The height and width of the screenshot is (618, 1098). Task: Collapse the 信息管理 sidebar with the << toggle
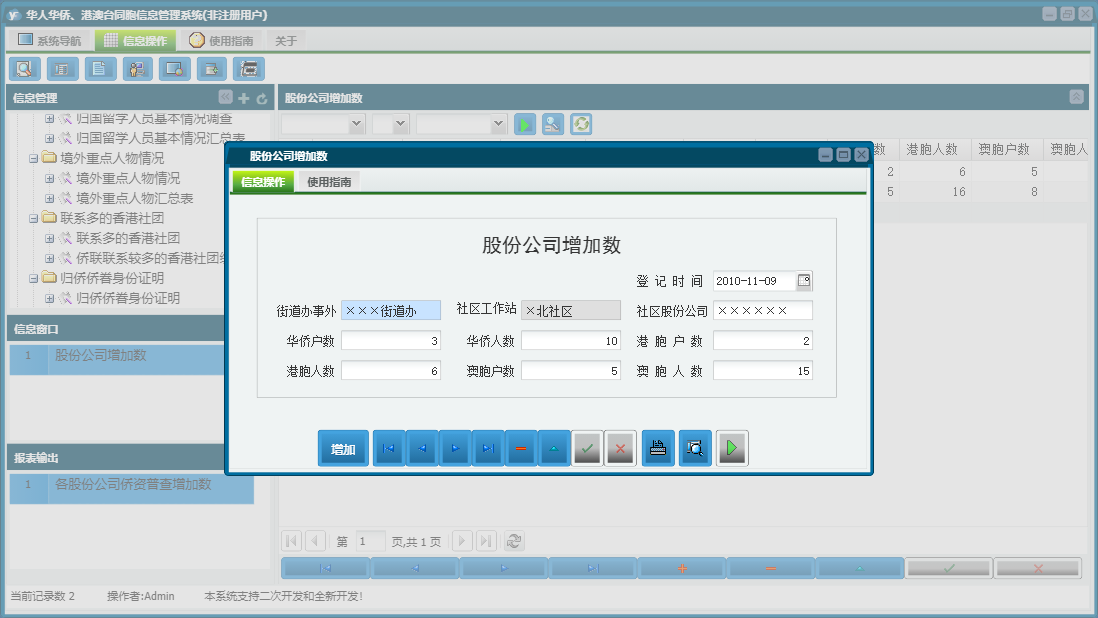(224, 97)
